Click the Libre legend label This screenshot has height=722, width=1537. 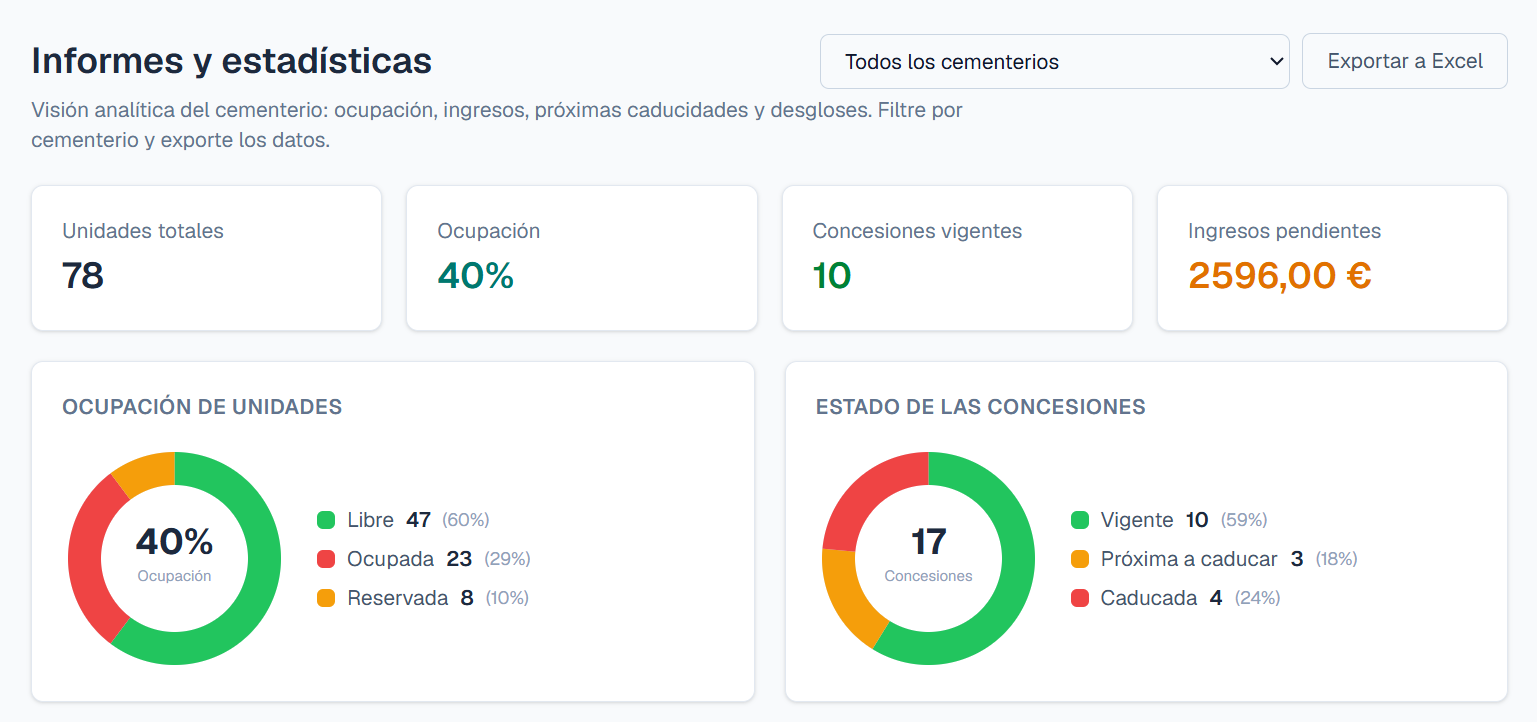[371, 520]
